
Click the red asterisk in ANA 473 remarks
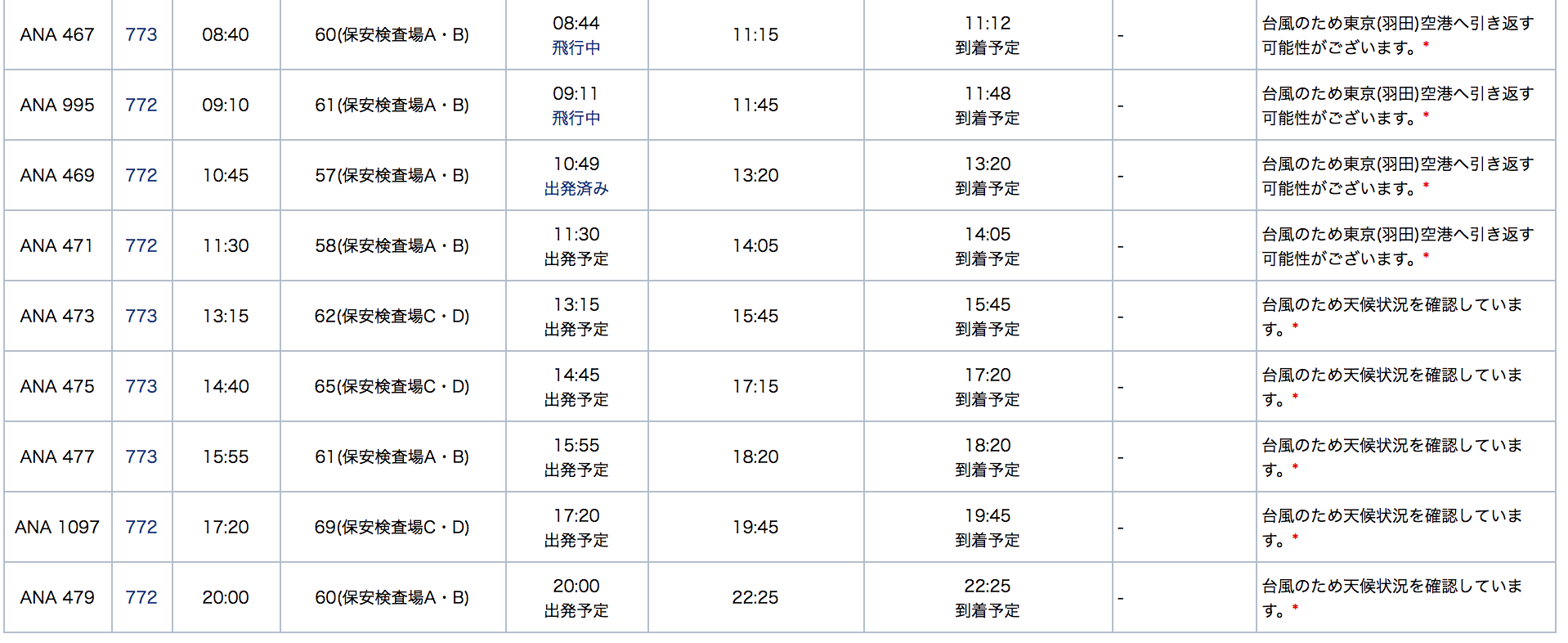point(1295,326)
